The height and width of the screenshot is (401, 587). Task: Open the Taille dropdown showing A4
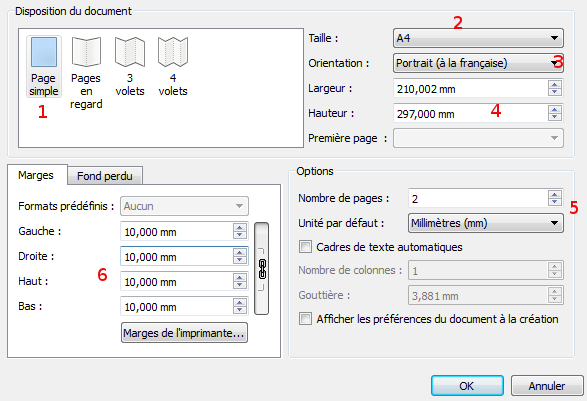coord(478,38)
